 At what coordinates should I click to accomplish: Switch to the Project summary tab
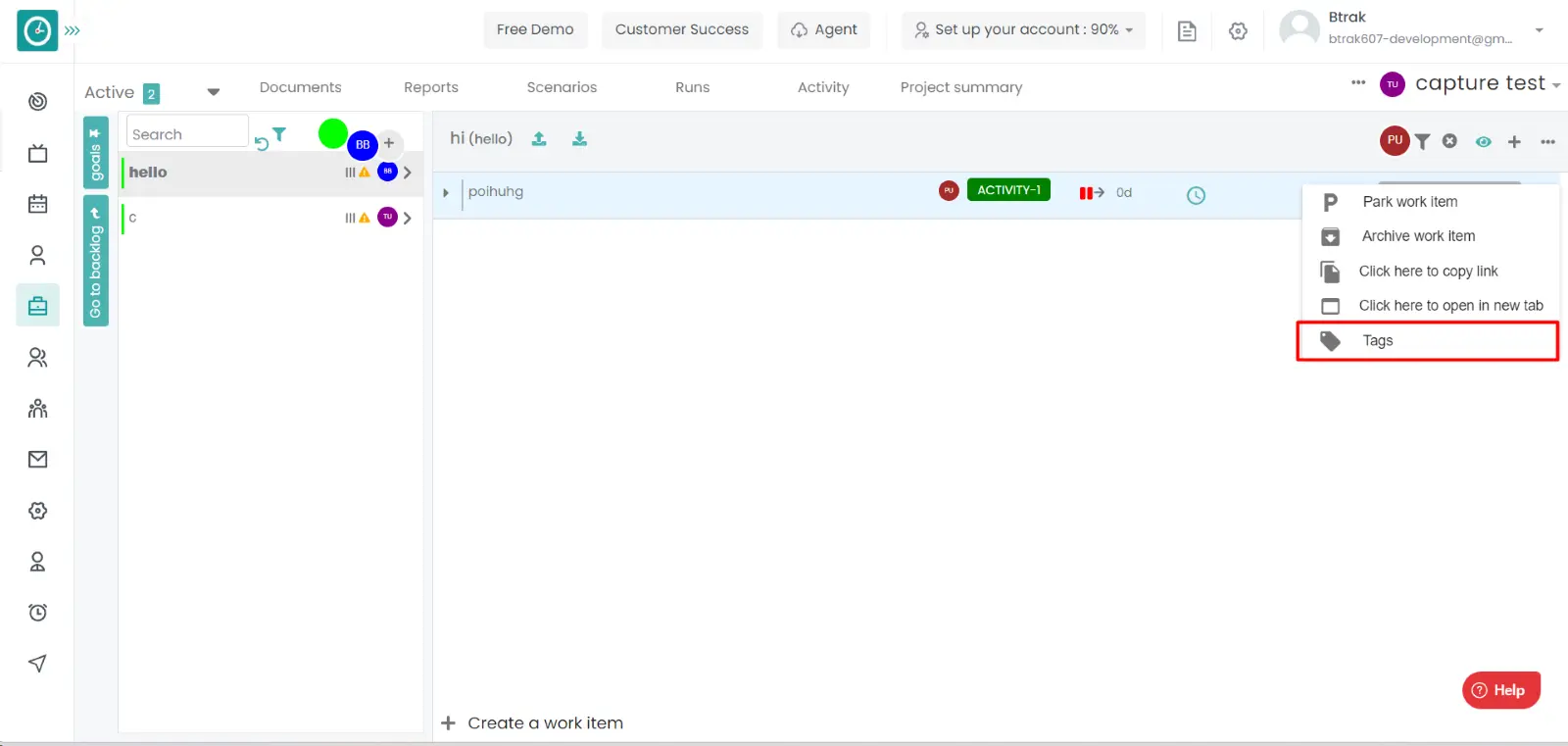[x=961, y=87]
